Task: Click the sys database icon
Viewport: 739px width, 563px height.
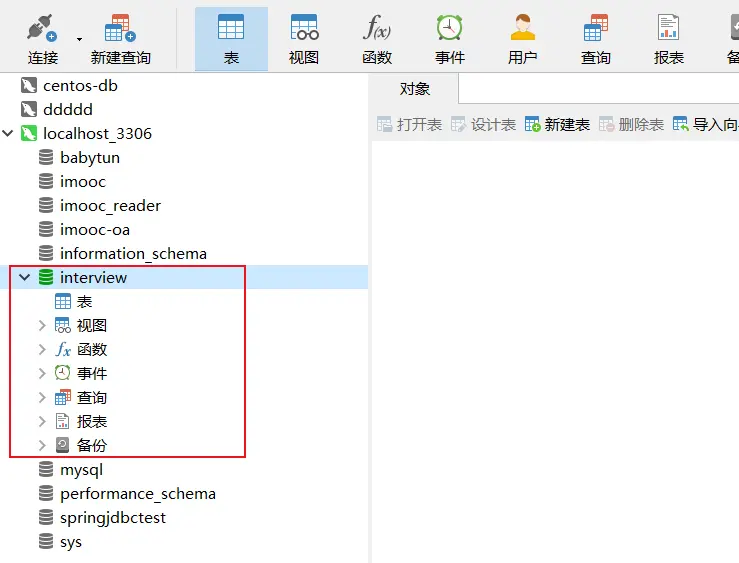Action: pos(46,541)
